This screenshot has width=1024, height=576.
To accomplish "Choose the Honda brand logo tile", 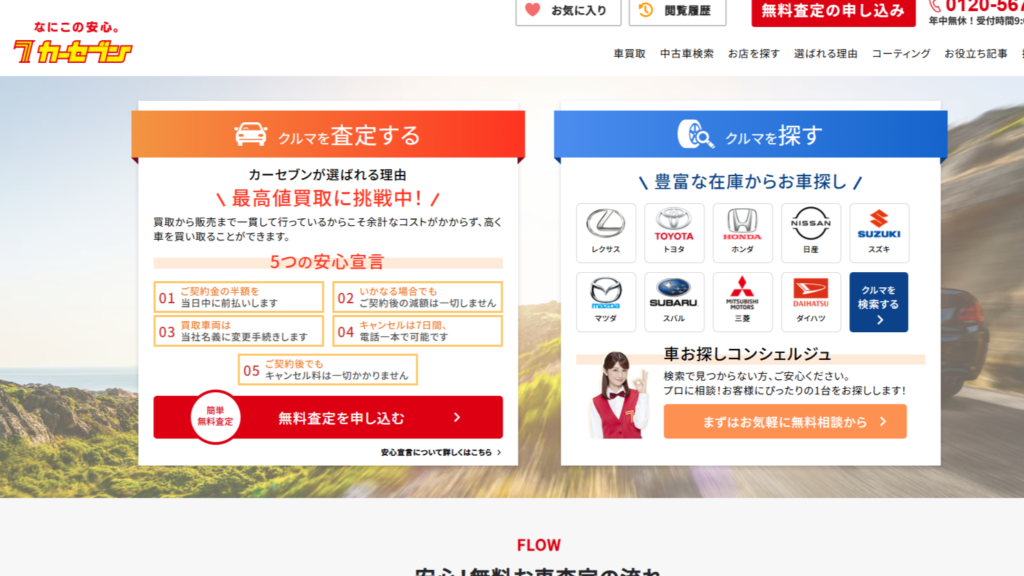I will tap(742, 232).
